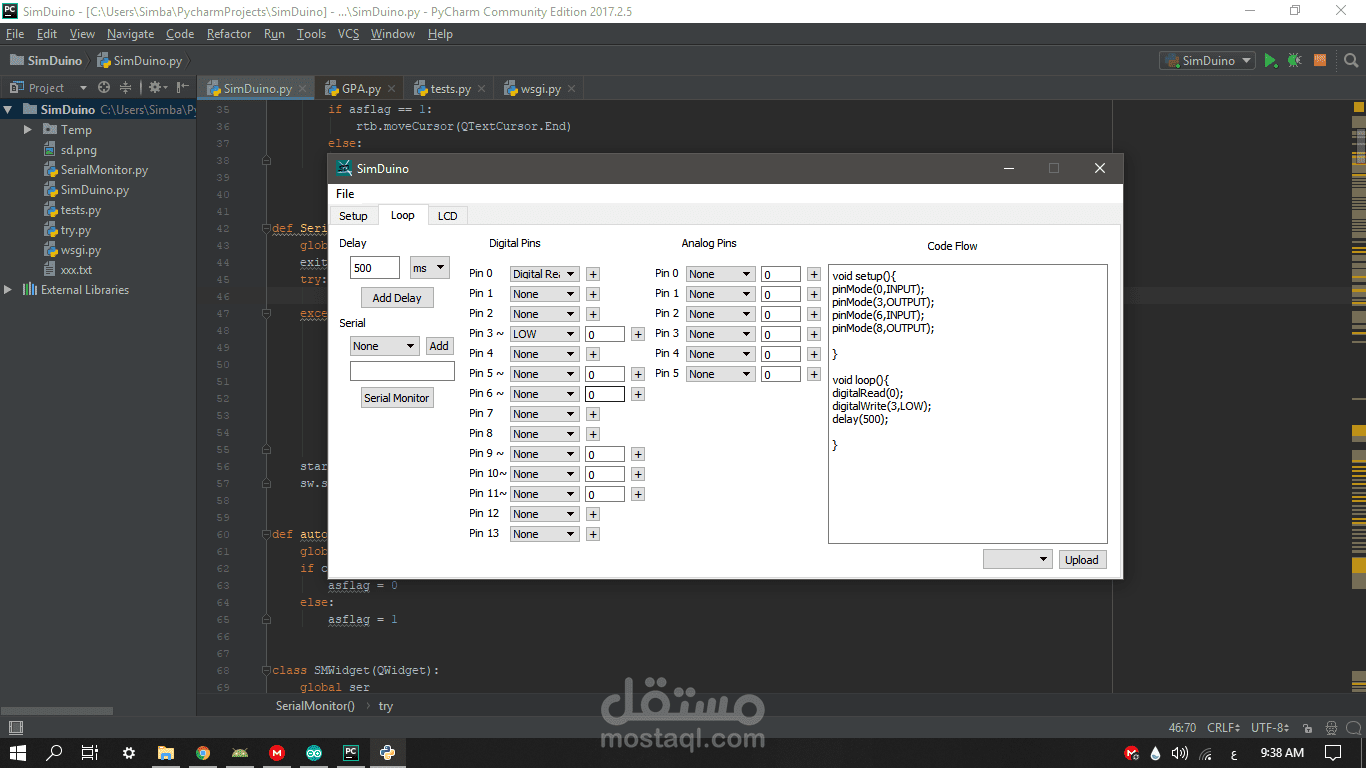The image size is (1366, 768).
Task: Start debugging with the green bug icon
Action: point(1295,60)
